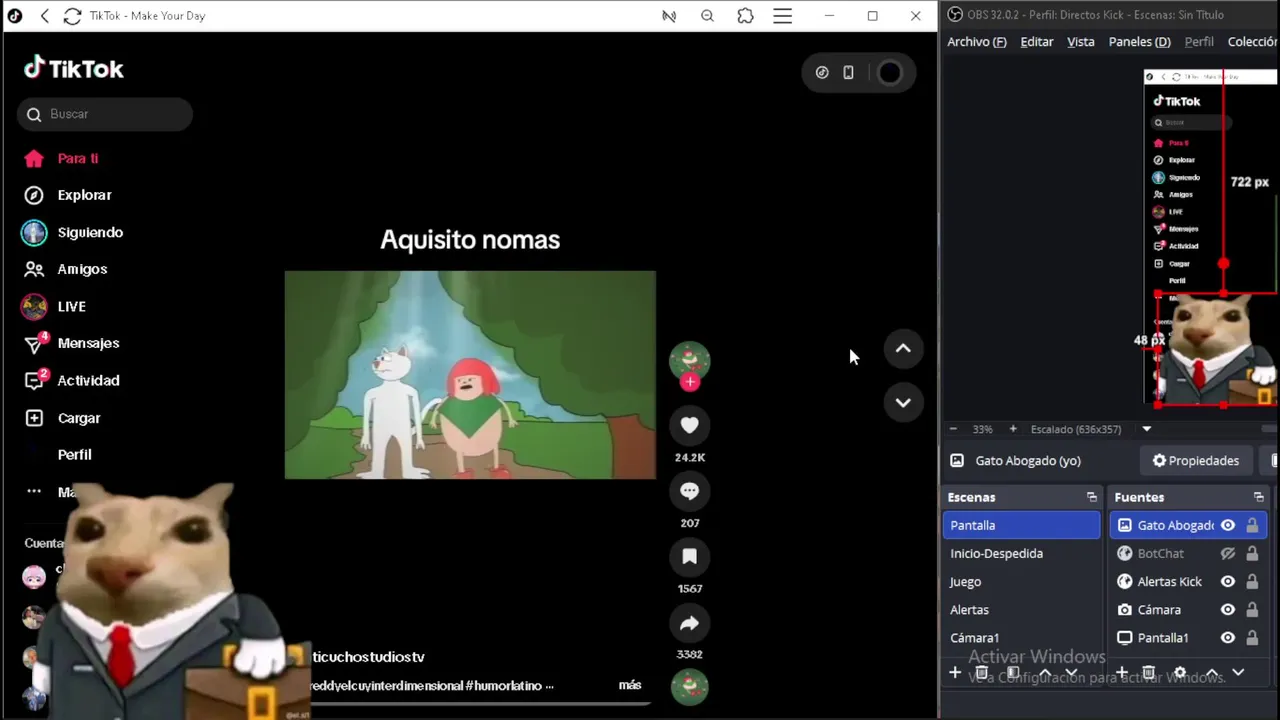Toggle lock on Pantalla1 source
1280x720 pixels.
pyautogui.click(x=1252, y=637)
